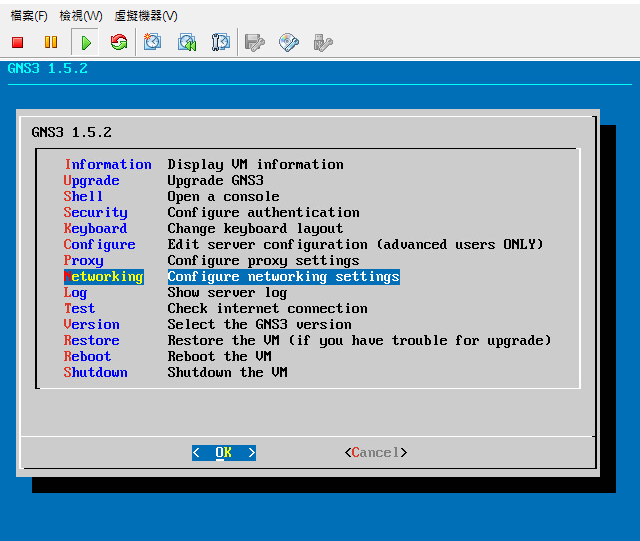The width and height of the screenshot is (640, 541).
Task: Click 'Check internet connection' description
Action: 267,309
